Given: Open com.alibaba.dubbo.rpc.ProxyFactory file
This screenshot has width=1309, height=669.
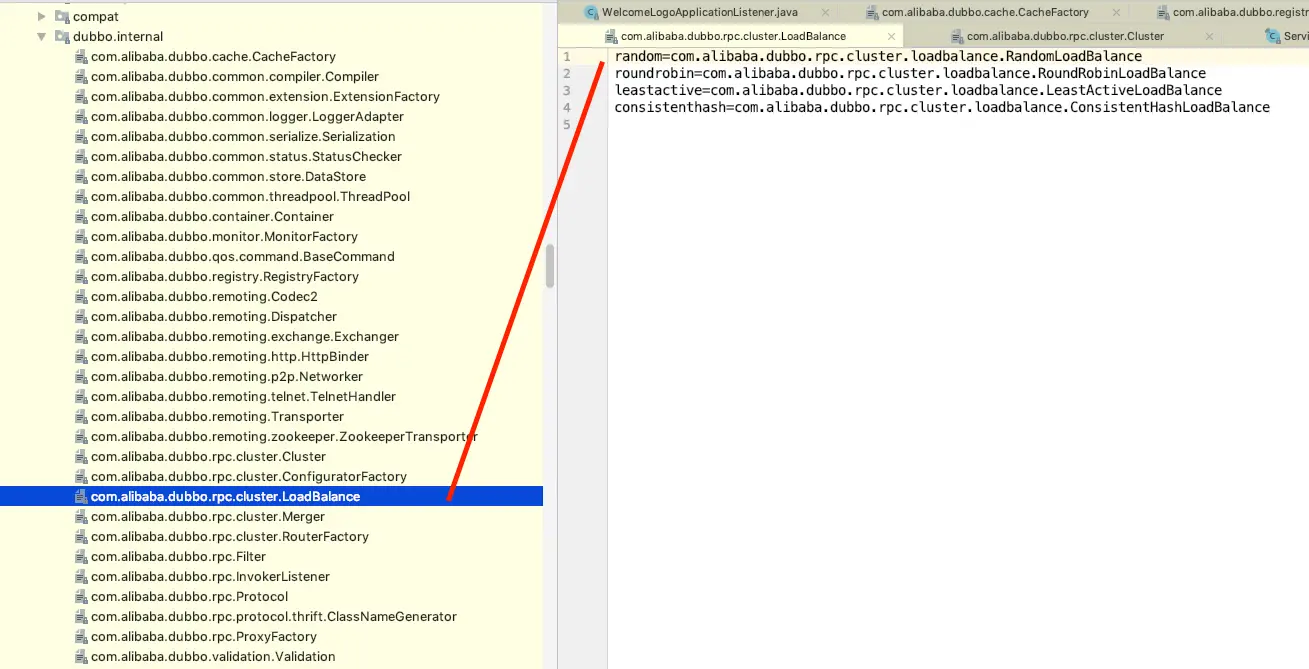Looking at the screenshot, I should point(204,637).
